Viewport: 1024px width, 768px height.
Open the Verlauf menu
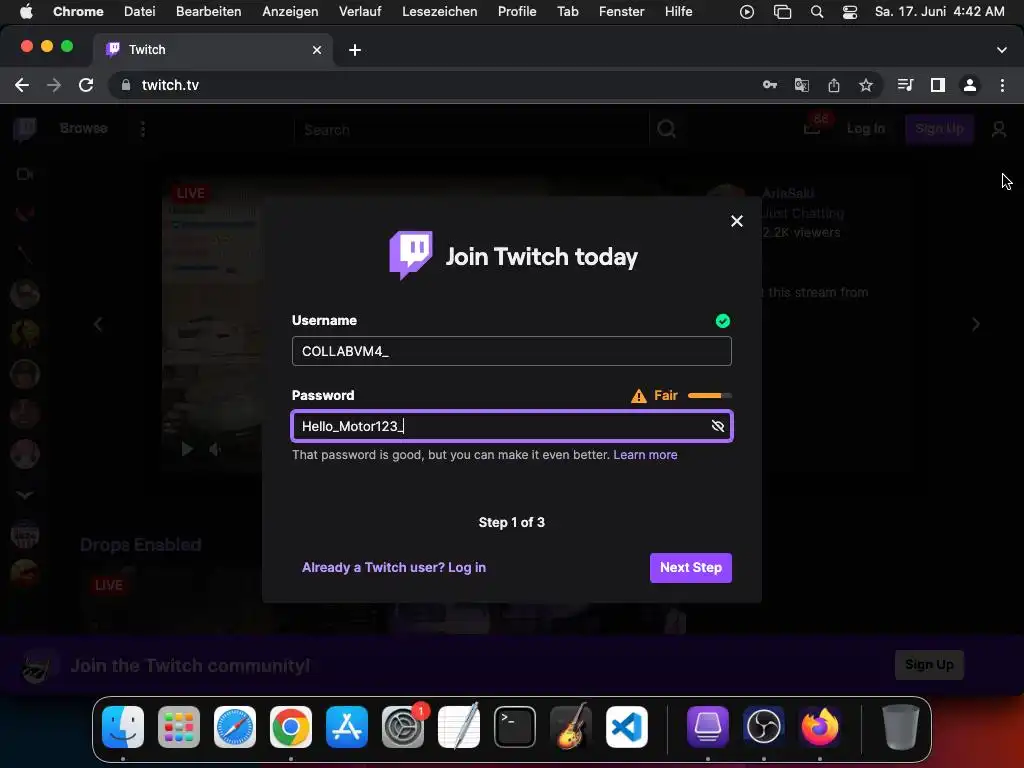360,11
